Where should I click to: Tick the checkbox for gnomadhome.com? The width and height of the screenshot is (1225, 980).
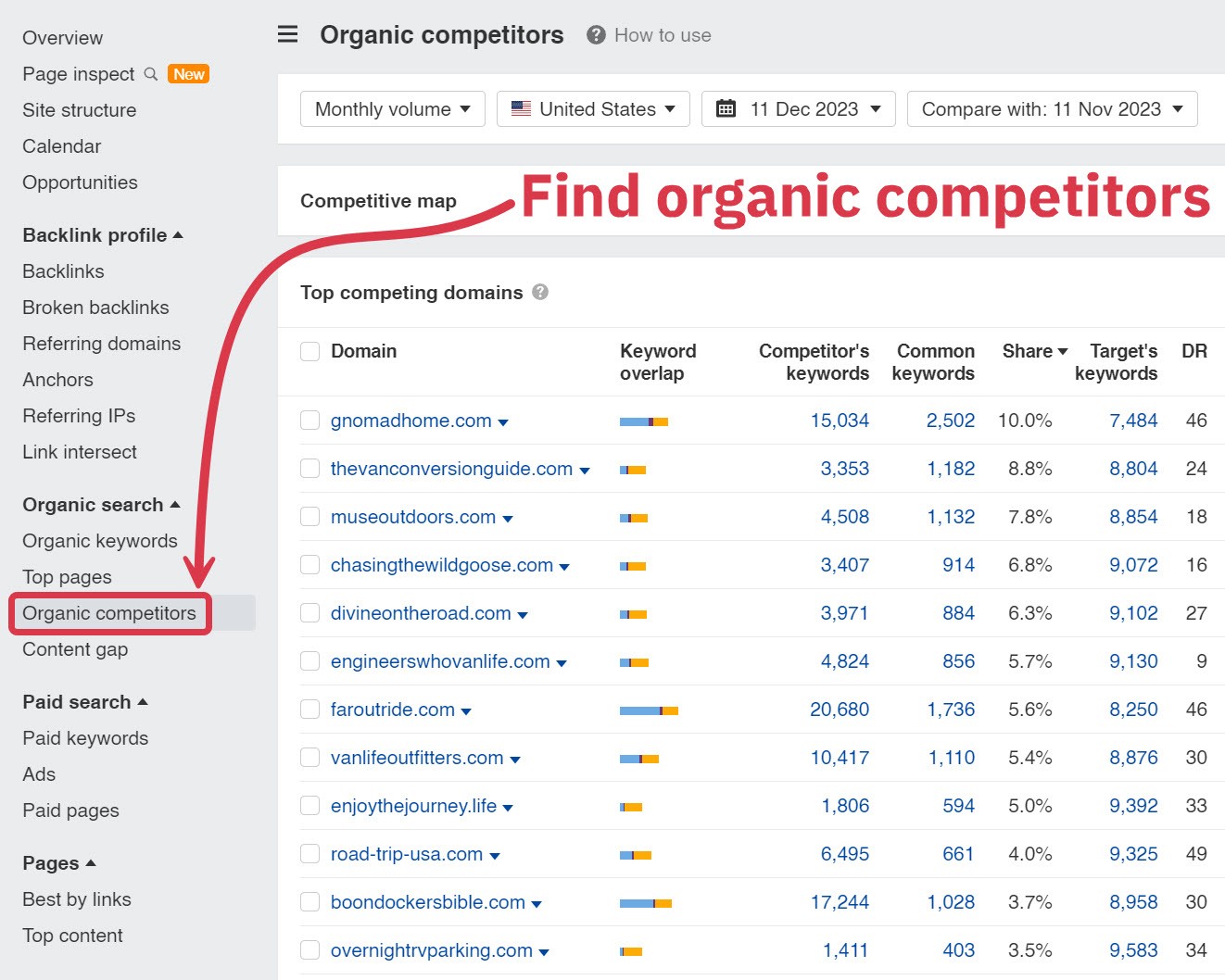pos(310,421)
